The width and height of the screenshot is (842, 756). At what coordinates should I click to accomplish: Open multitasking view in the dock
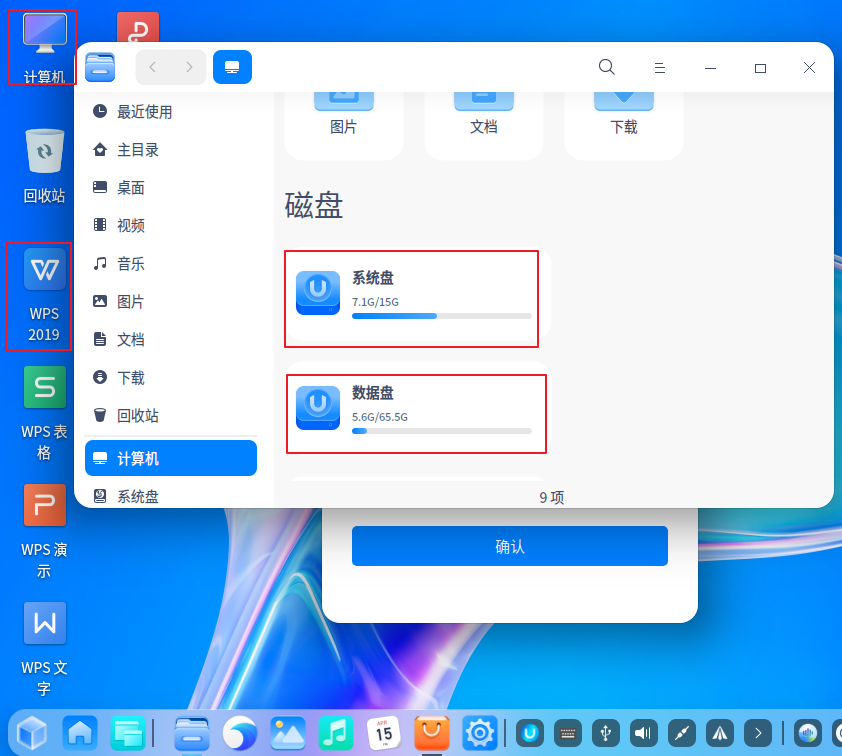click(128, 733)
